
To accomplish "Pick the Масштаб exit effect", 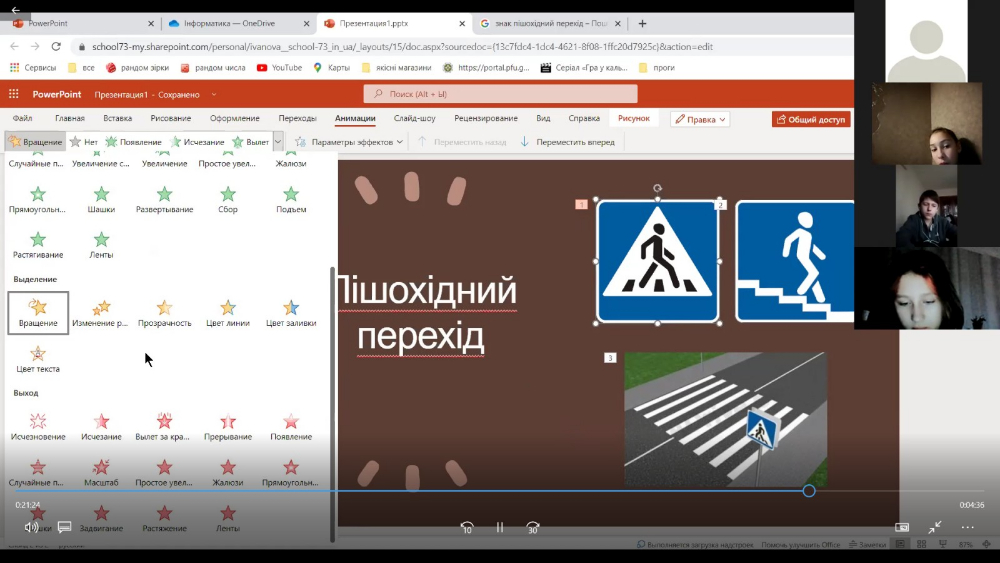I will click(101, 473).
